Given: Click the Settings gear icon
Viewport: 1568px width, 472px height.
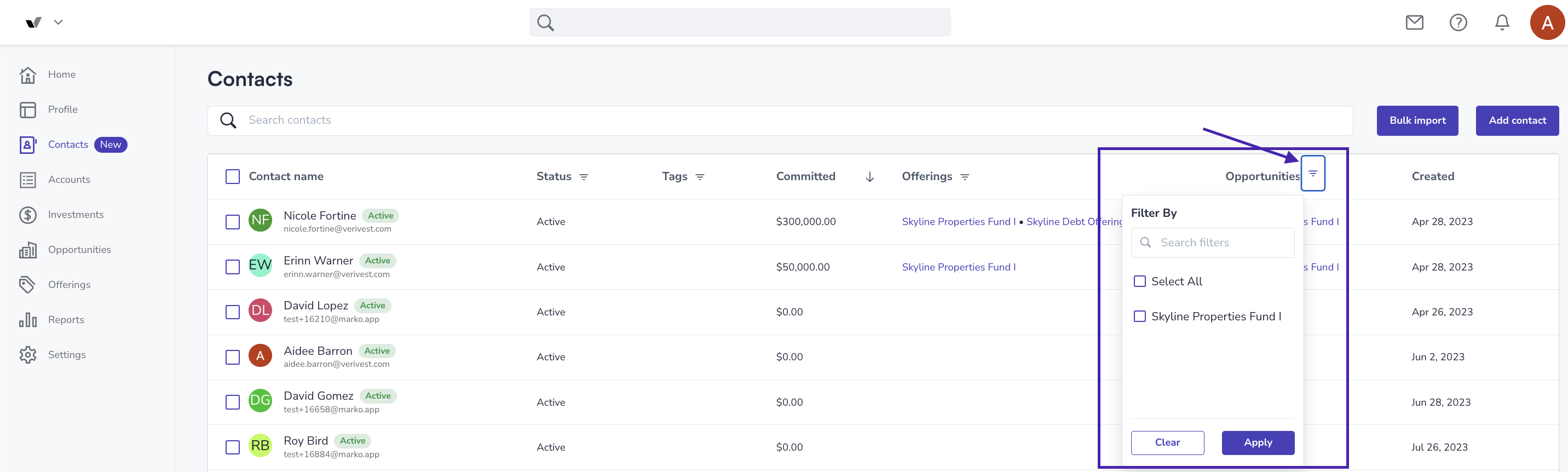Looking at the screenshot, I should click(x=28, y=354).
